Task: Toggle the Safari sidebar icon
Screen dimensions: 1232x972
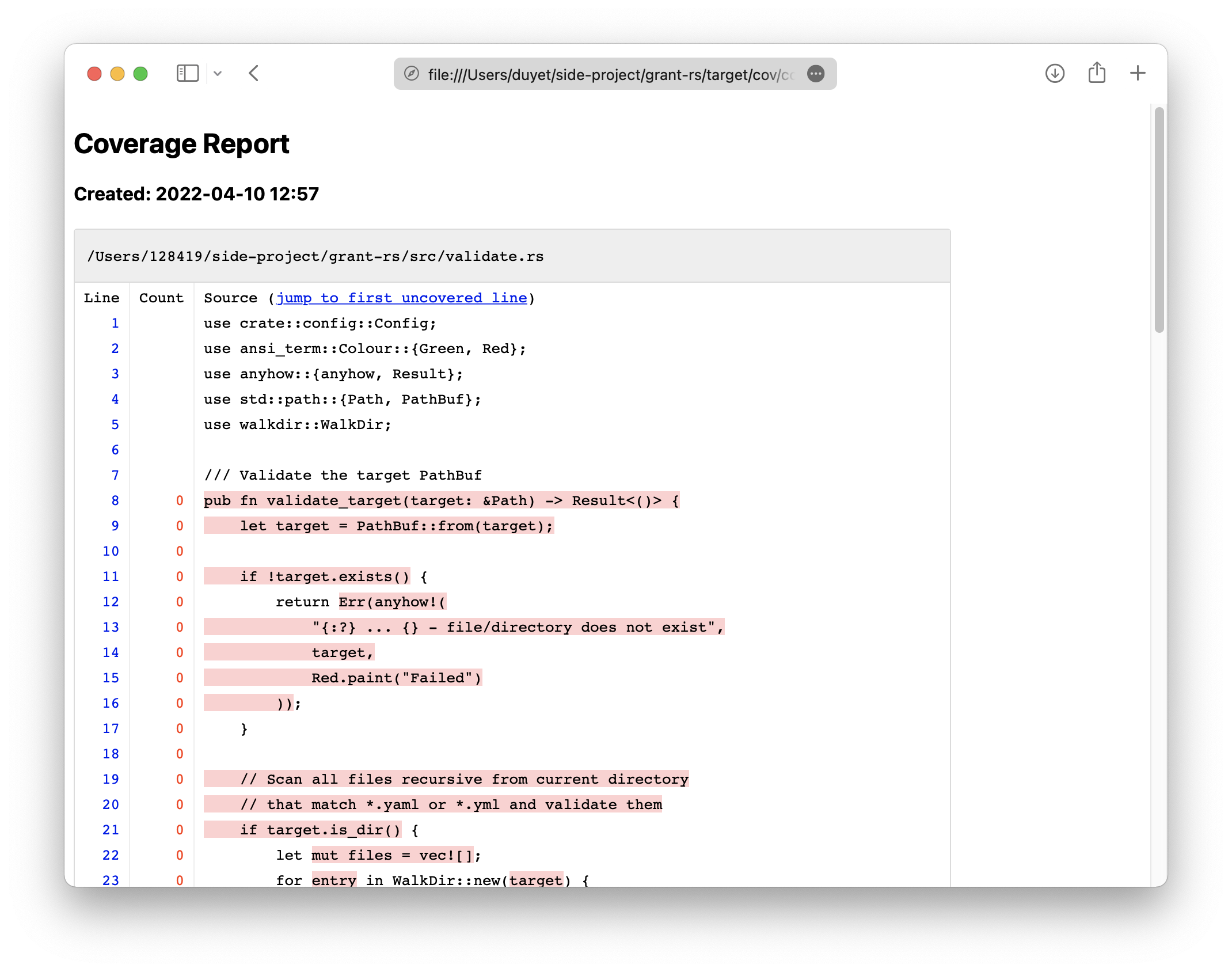Action: [187, 73]
